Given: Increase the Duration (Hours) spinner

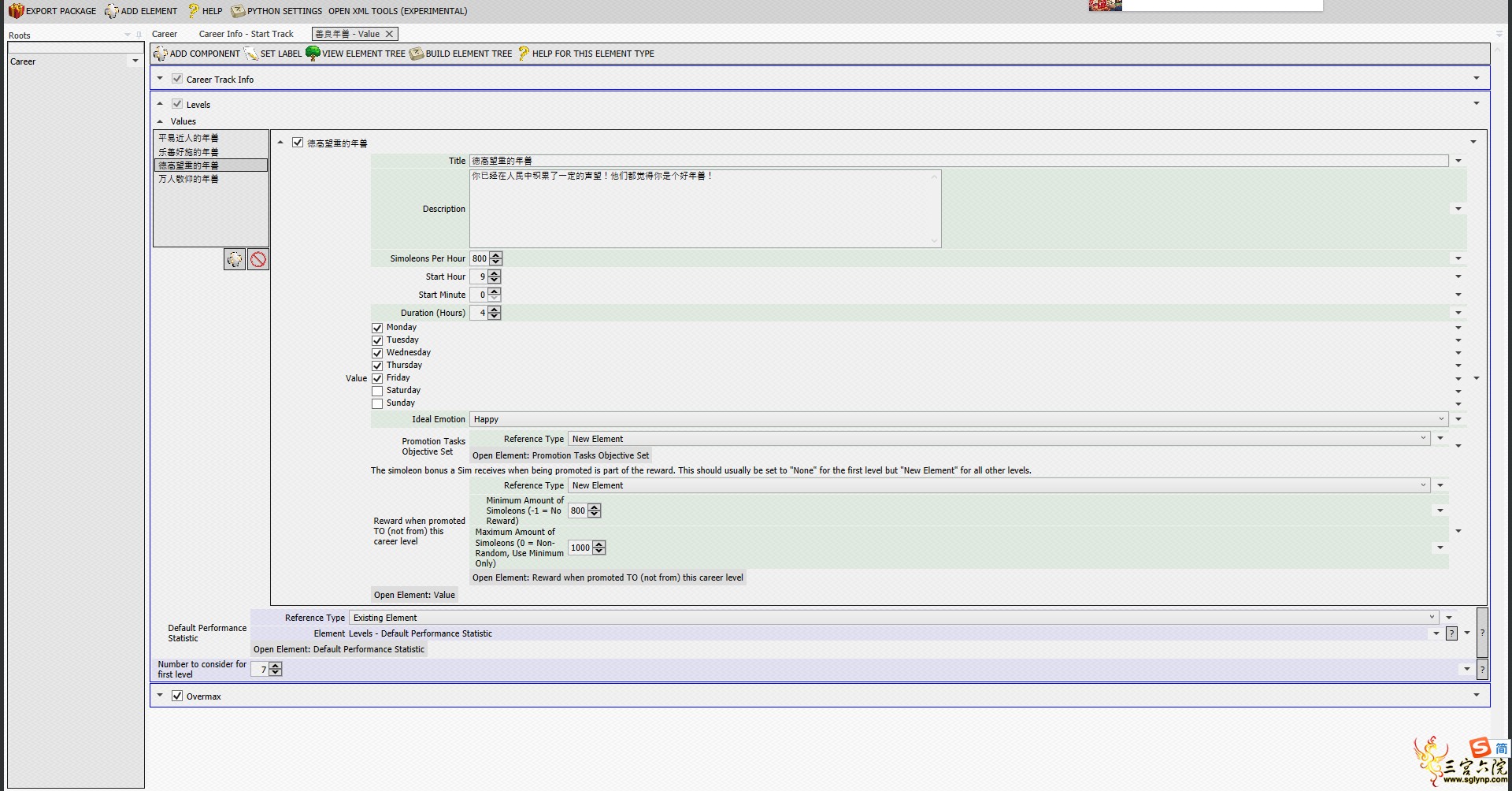Looking at the screenshot, I should point(494,310).
